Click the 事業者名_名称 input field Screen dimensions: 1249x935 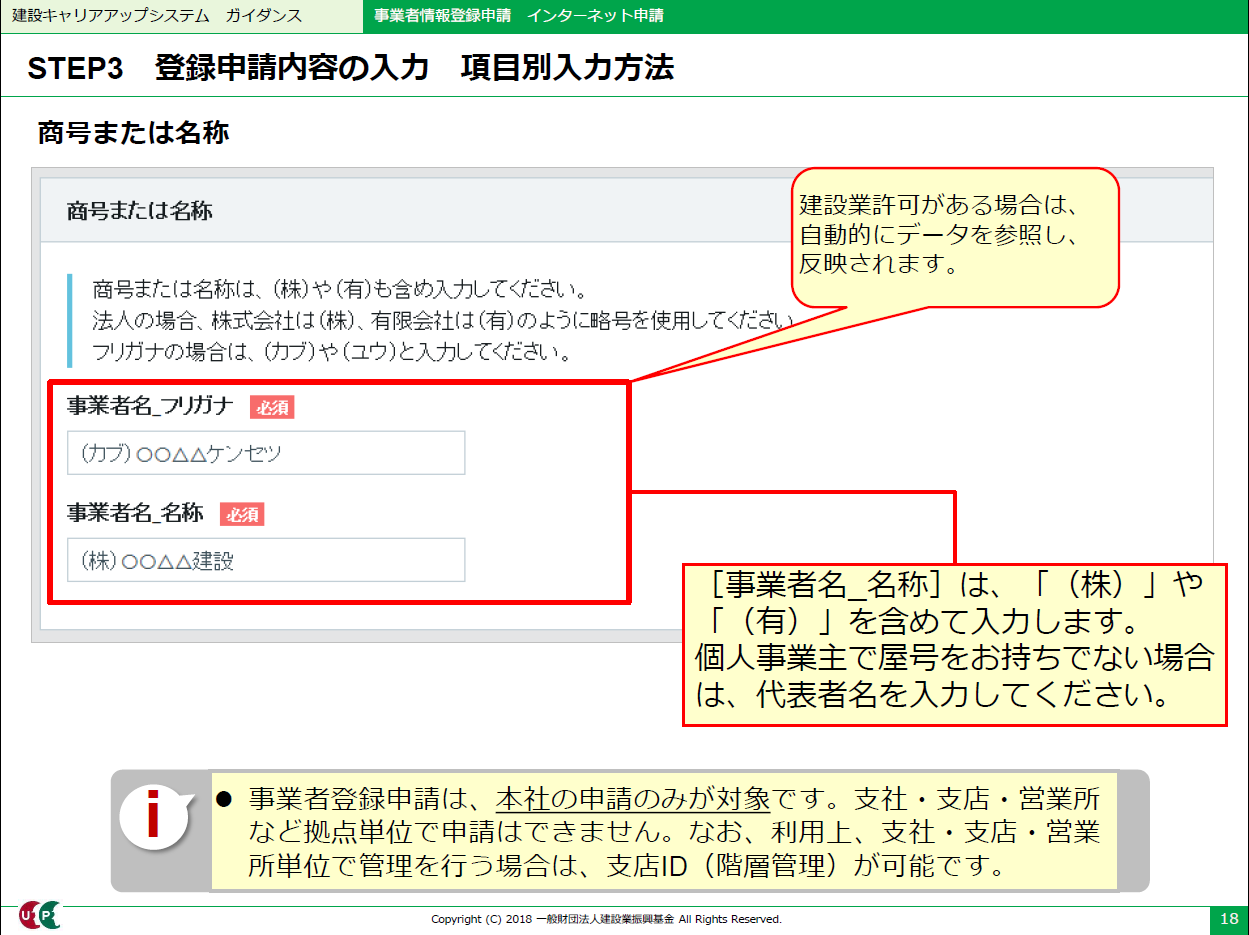pos(266,560)
